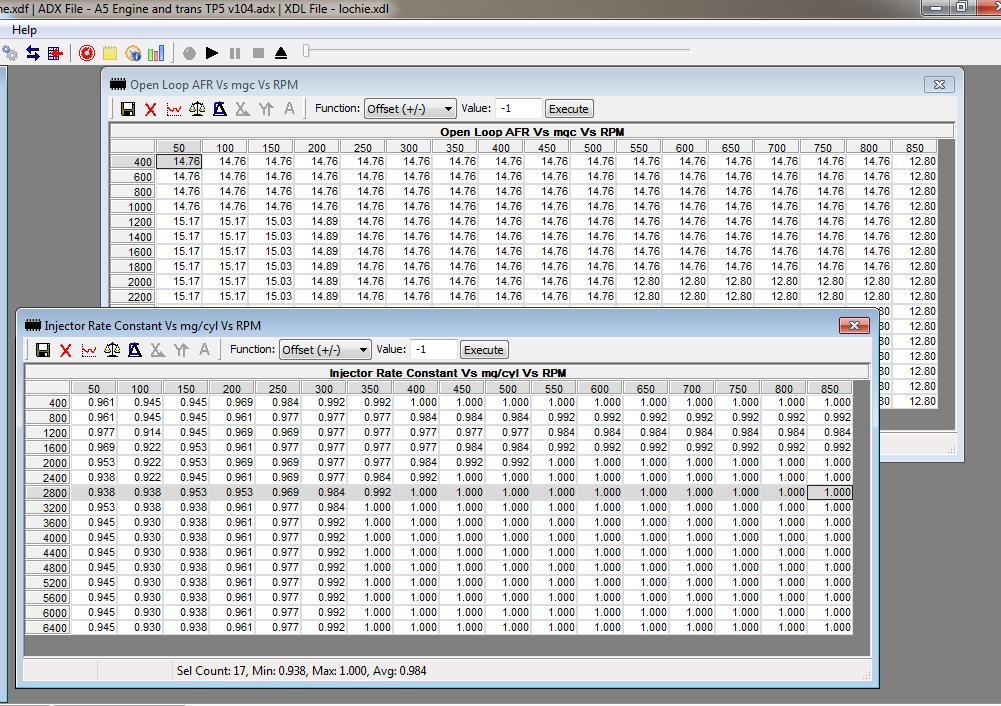Image resolution: width=1001 pixels, height=706 pixels.
Task: Select the 0.961 cell at row 400, column 50
Action: (94, 402)
